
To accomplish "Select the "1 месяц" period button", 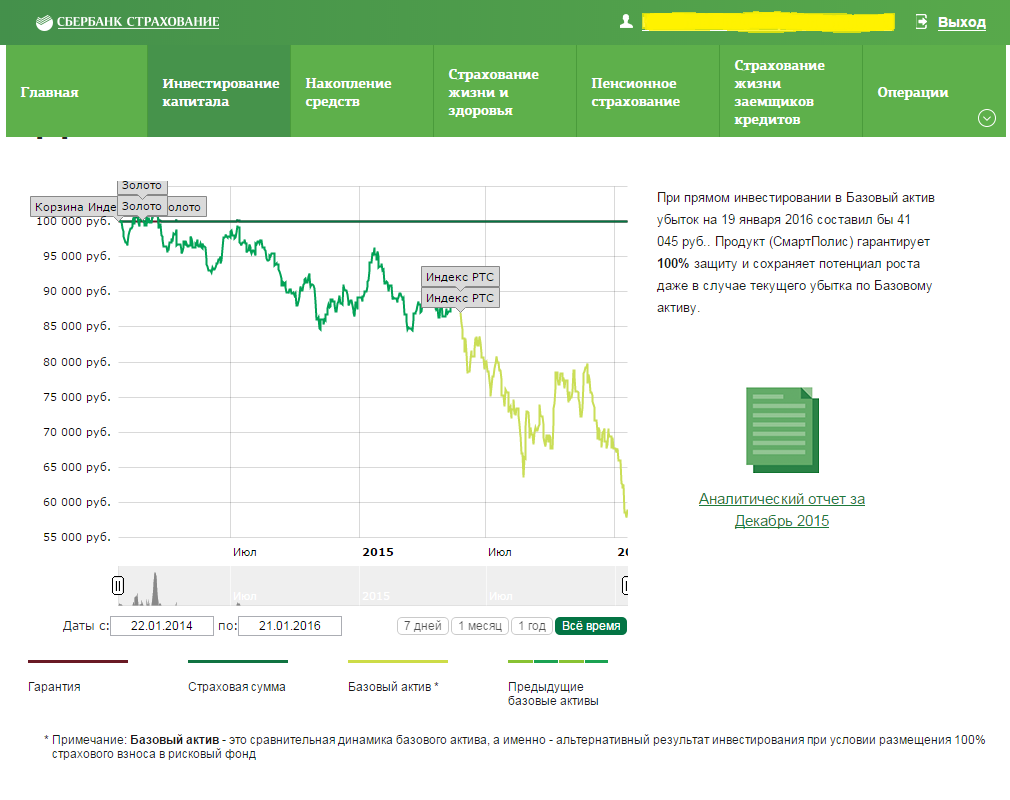I will [x=480, y=626].
